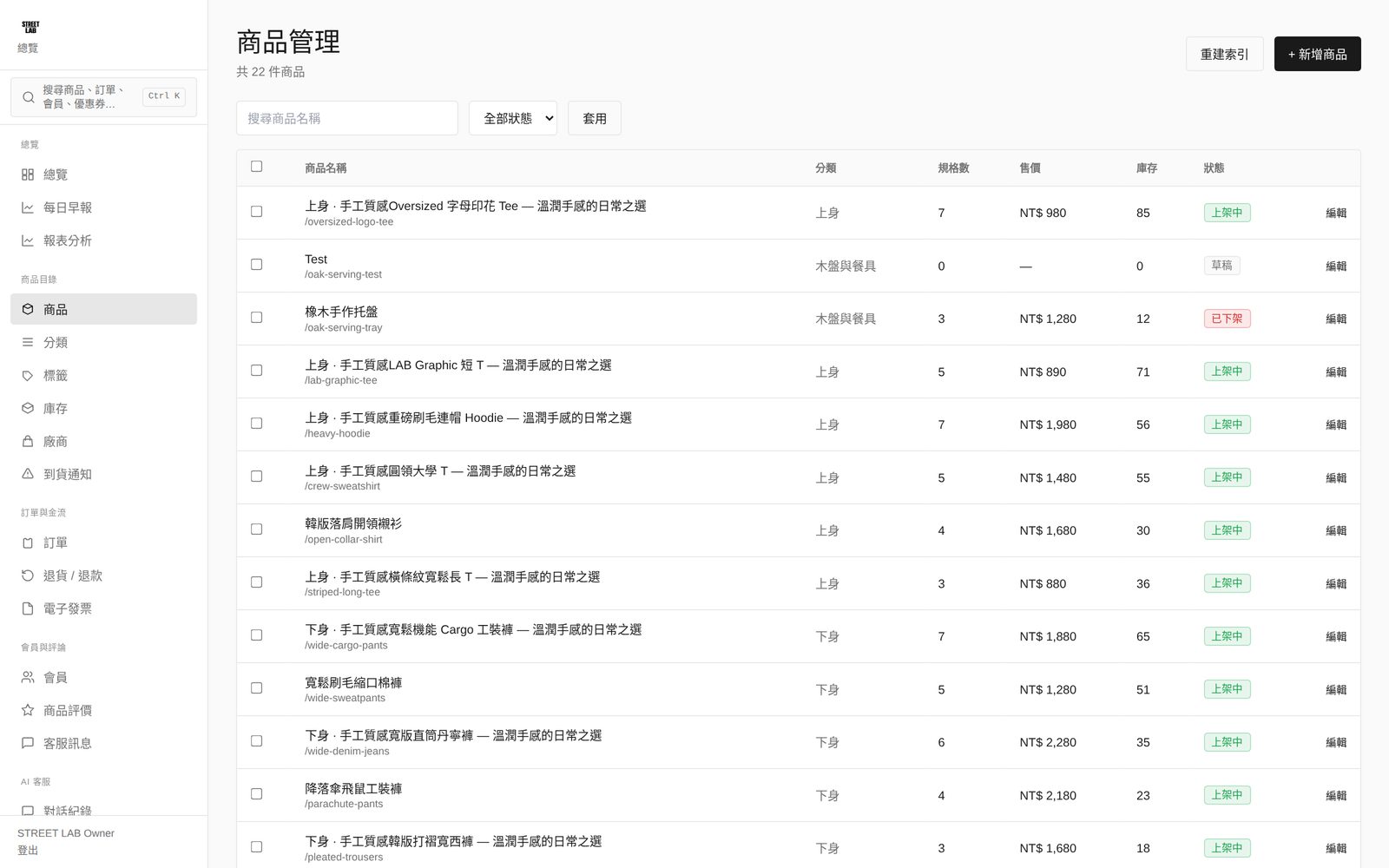Click the 木盤與餐具 category of Test row
Screen dimensions: 1389x868
point(846,266)
